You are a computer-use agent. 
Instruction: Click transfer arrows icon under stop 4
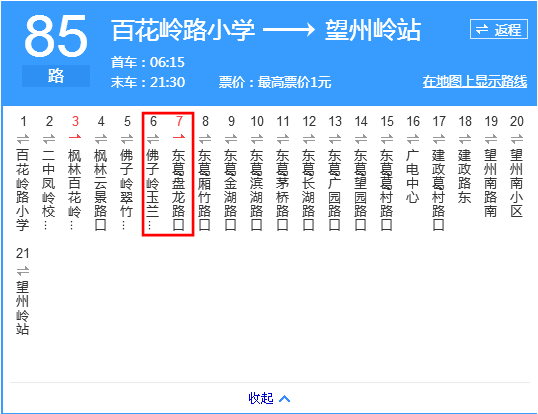pos(101,139)
